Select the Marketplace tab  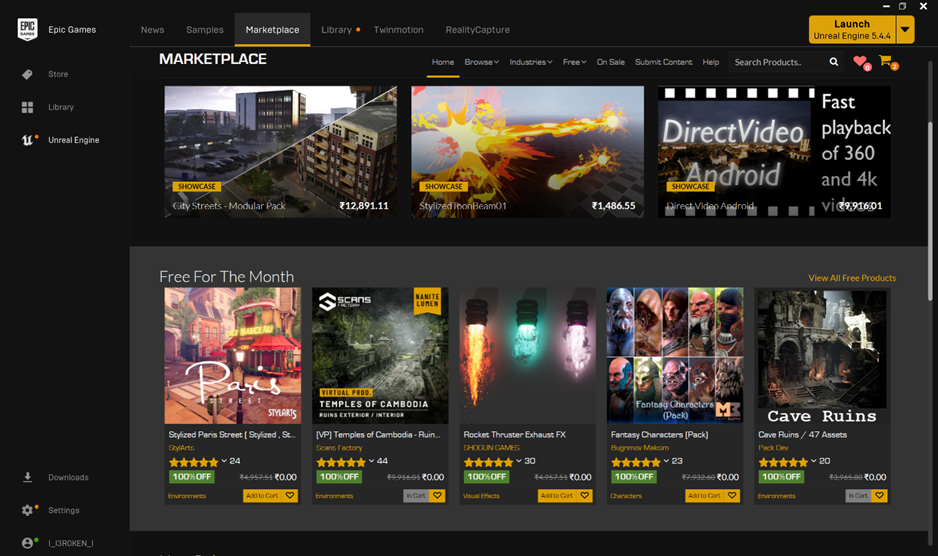pyautogui.click(x=272, y=29)
